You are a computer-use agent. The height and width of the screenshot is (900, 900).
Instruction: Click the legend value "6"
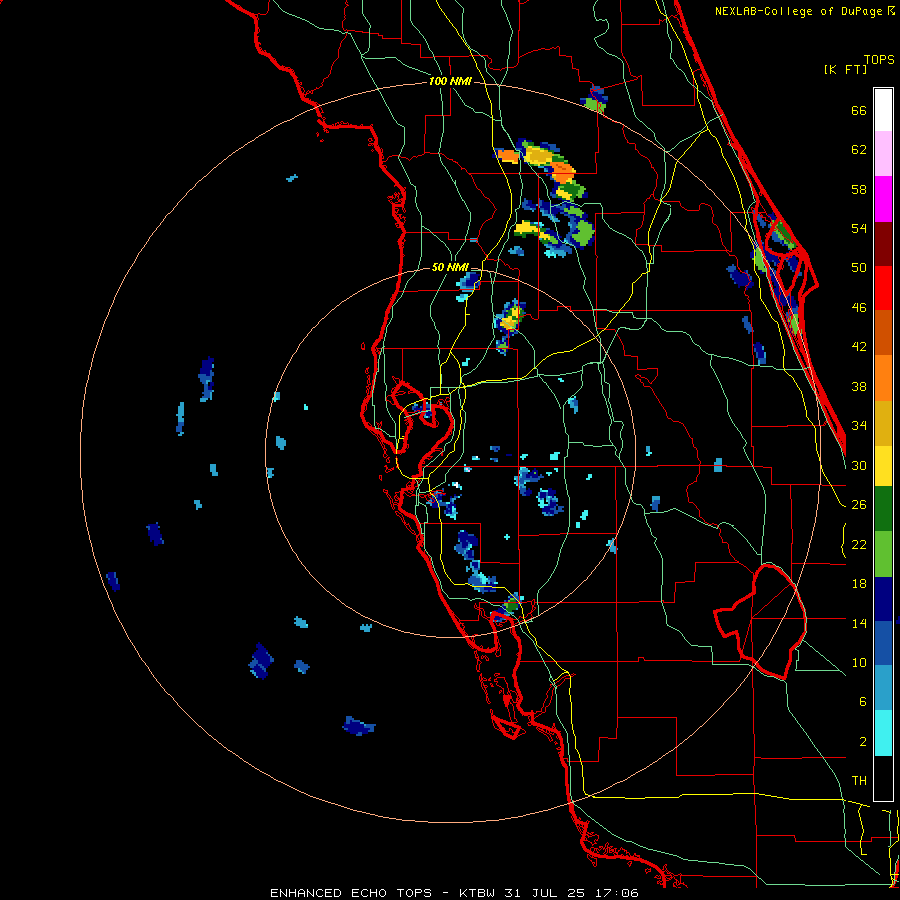[862, 702]
